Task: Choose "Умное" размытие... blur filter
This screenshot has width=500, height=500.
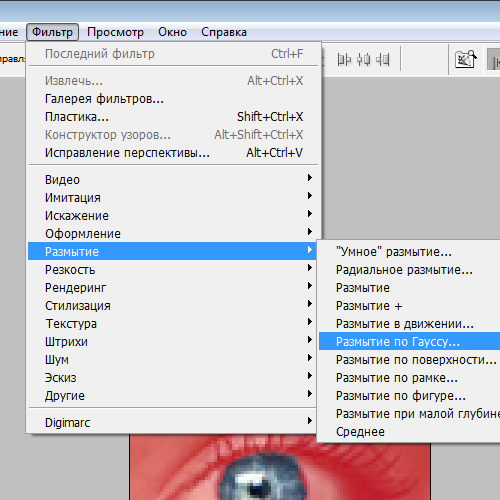Action: (409, 252)
